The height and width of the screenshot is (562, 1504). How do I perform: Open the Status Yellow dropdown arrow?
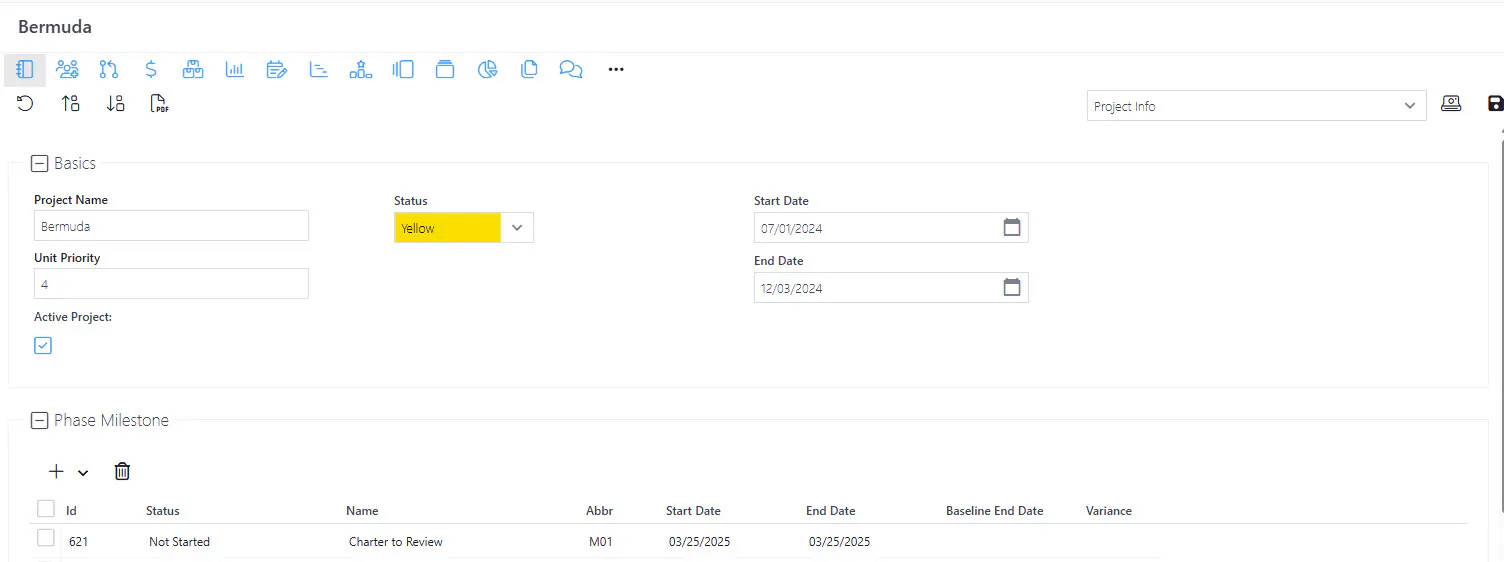click(517, 228)
